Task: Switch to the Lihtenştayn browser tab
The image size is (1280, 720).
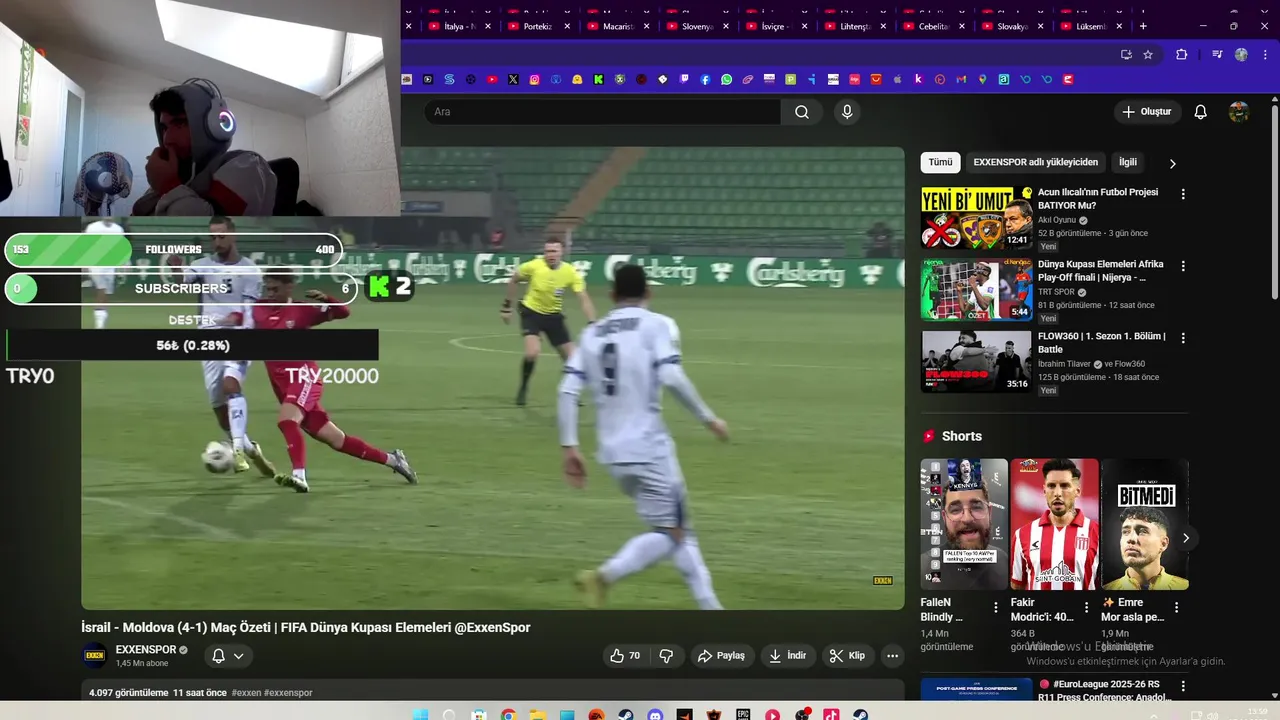Action: [x=854, y=26]
